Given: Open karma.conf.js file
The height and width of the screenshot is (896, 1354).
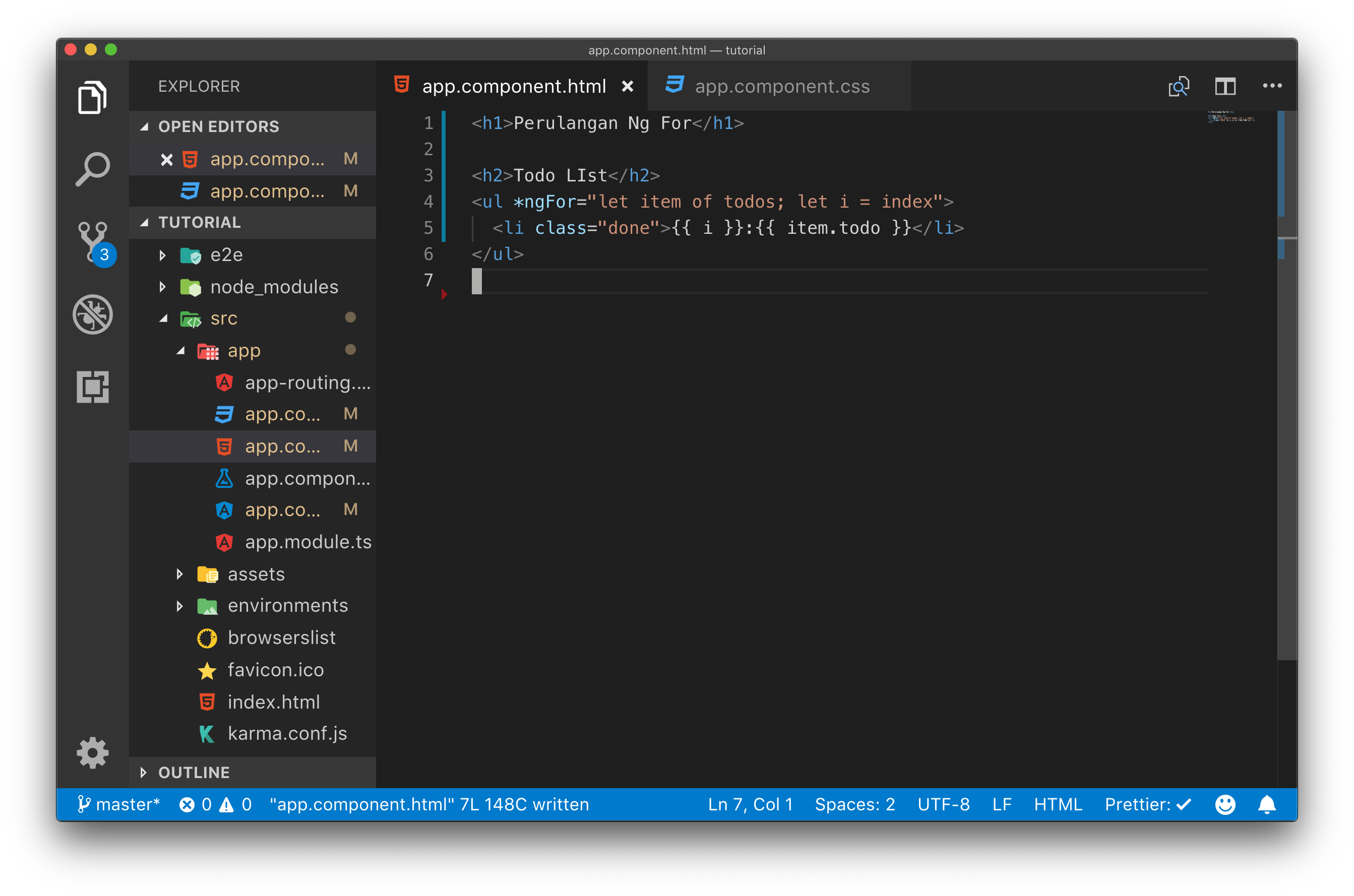Looking at the screenshot, I should [x=253, y=734].
